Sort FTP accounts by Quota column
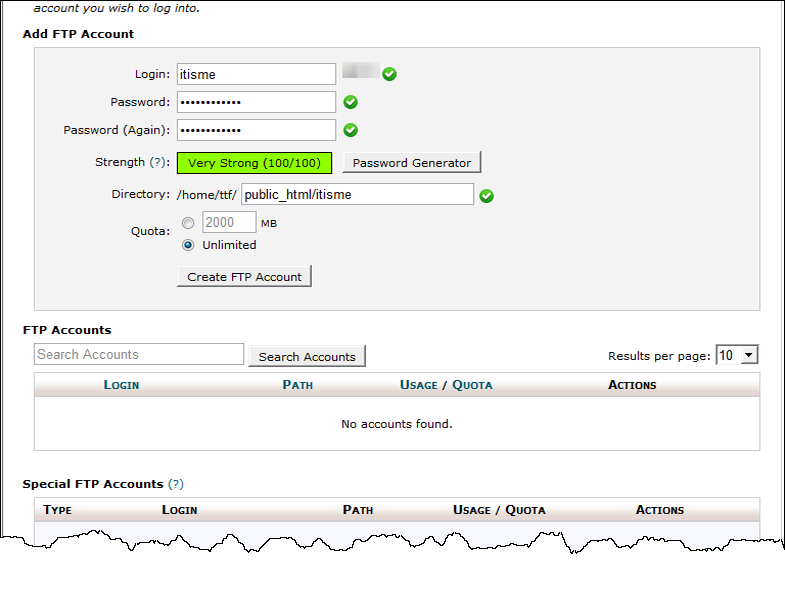This screenshot has width=785, height=593. tap(472, 385)
